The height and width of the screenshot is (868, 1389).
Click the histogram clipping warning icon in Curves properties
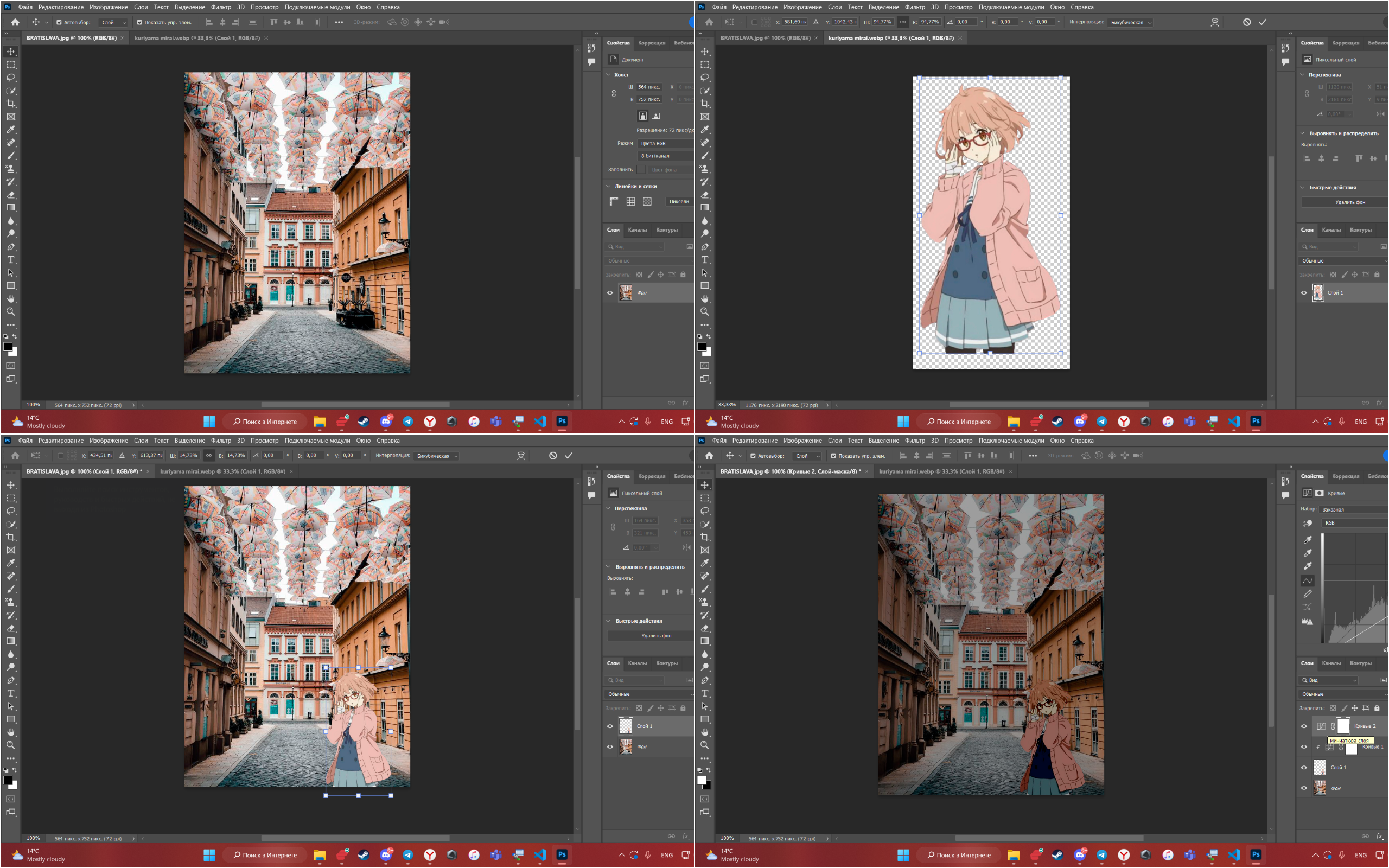click(1308, 622)
